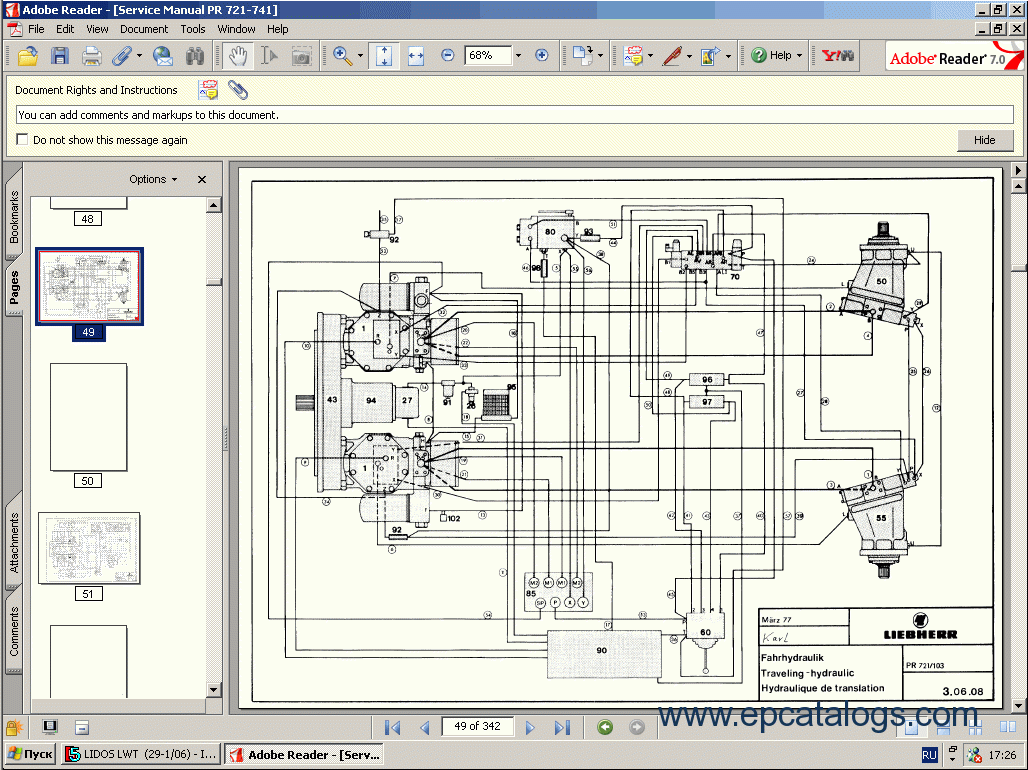This screenshot has height=770, width=1028.
Task: Click the green Previous View button
Action: (x=605, y=727)
